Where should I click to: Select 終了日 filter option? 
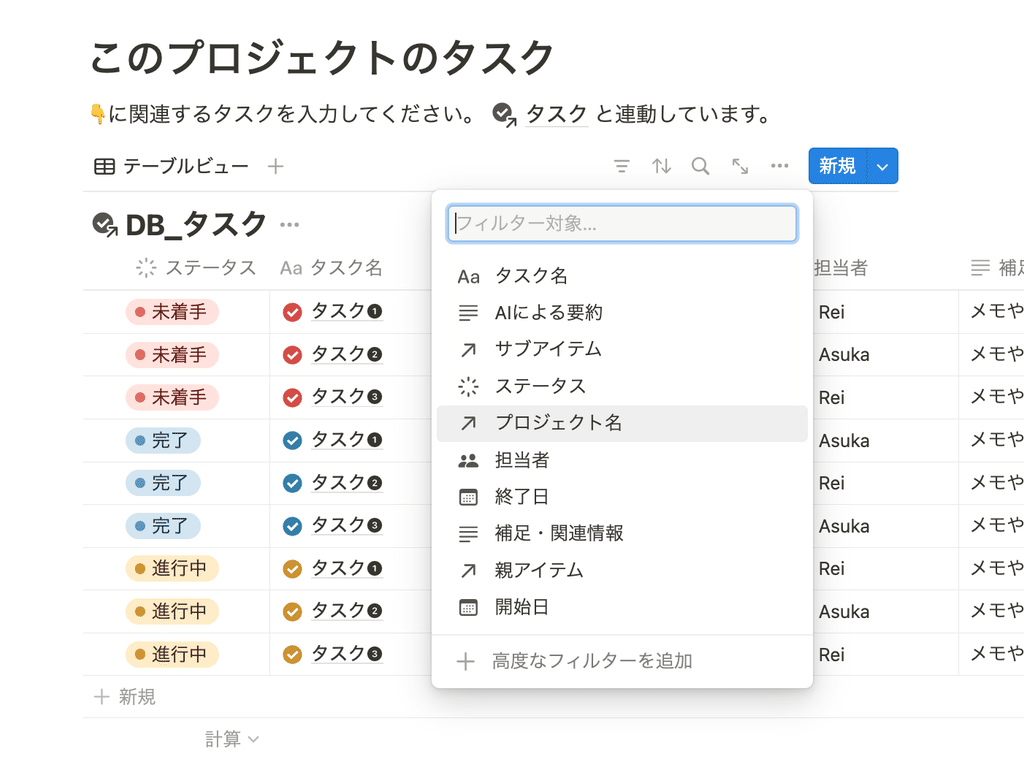point(622,497)
